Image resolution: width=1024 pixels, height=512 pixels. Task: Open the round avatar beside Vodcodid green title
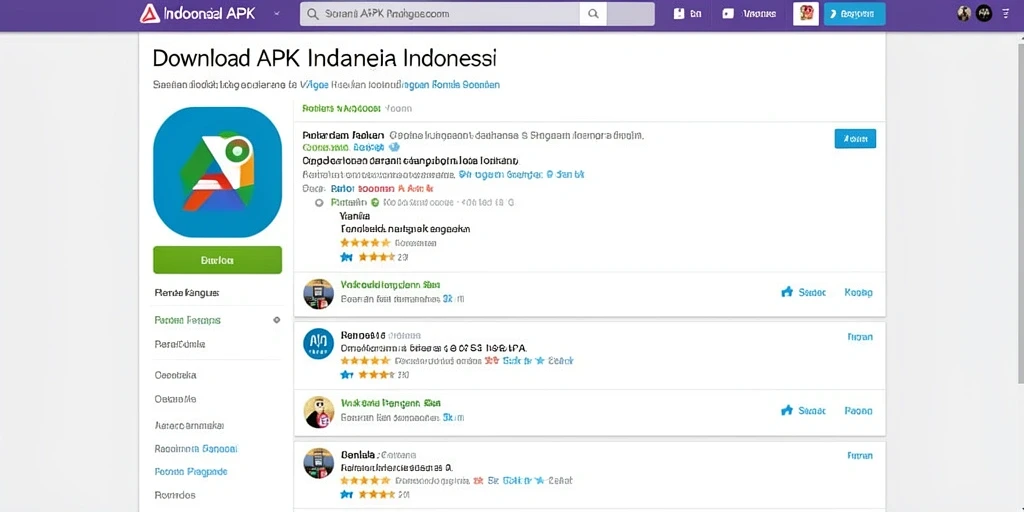(319, 294)
